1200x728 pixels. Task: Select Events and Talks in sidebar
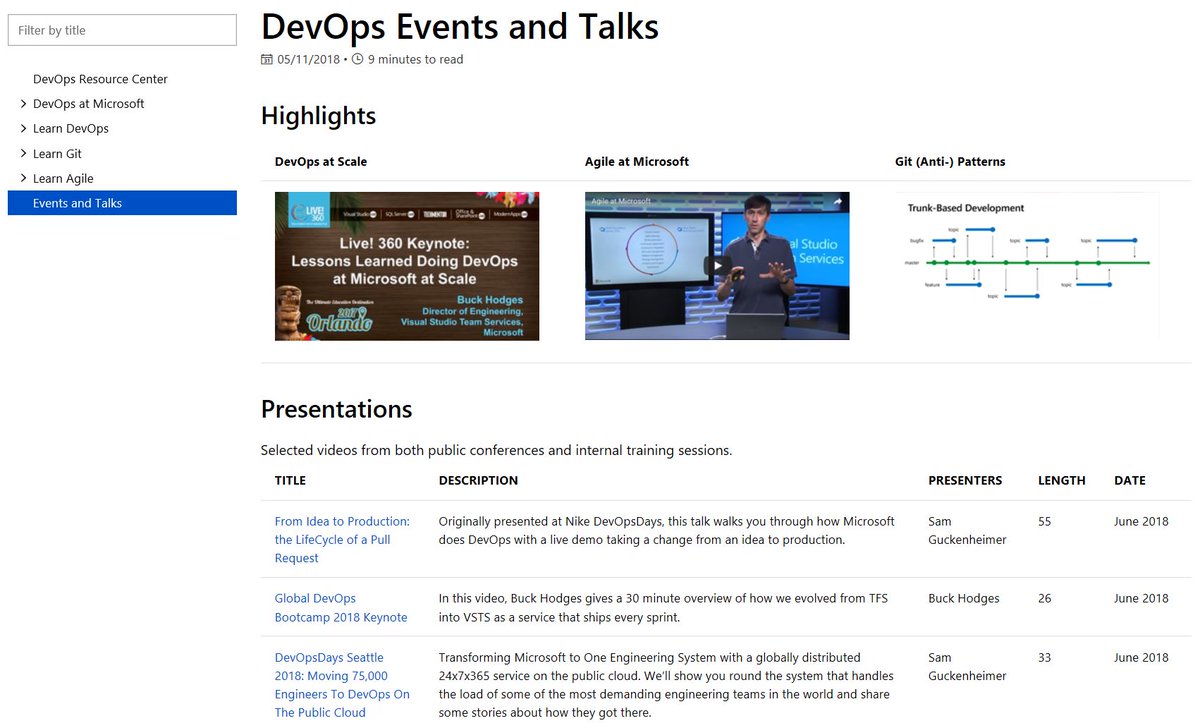122,203
